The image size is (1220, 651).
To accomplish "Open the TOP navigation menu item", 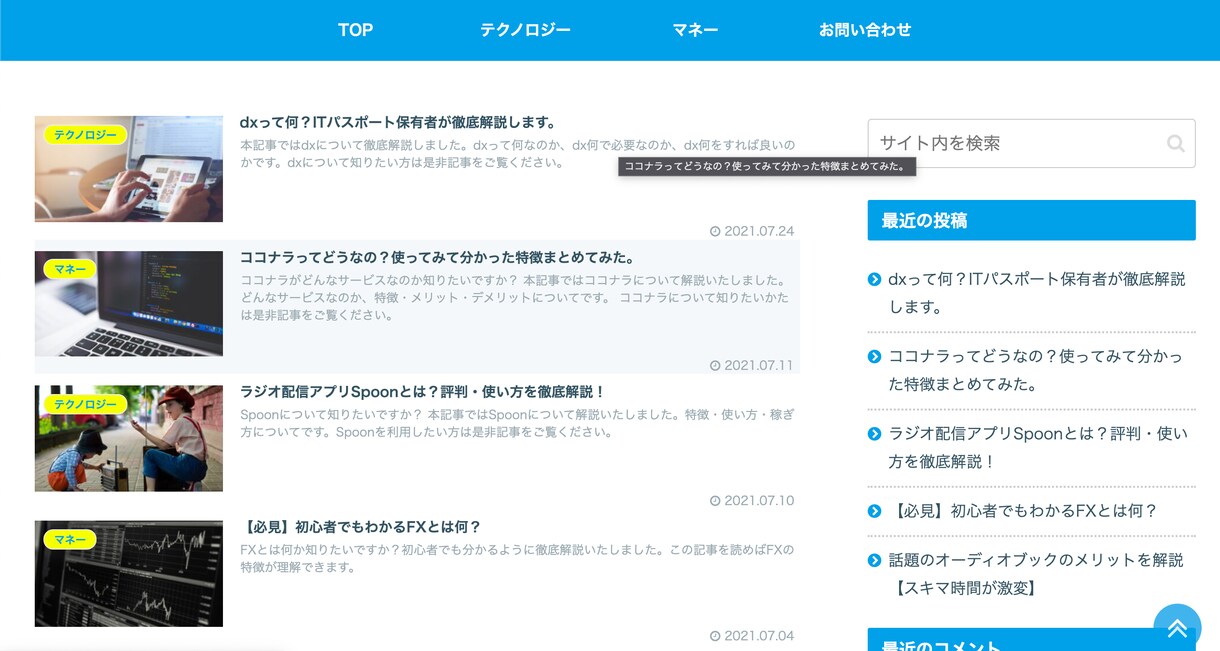I will coord(355,30).
